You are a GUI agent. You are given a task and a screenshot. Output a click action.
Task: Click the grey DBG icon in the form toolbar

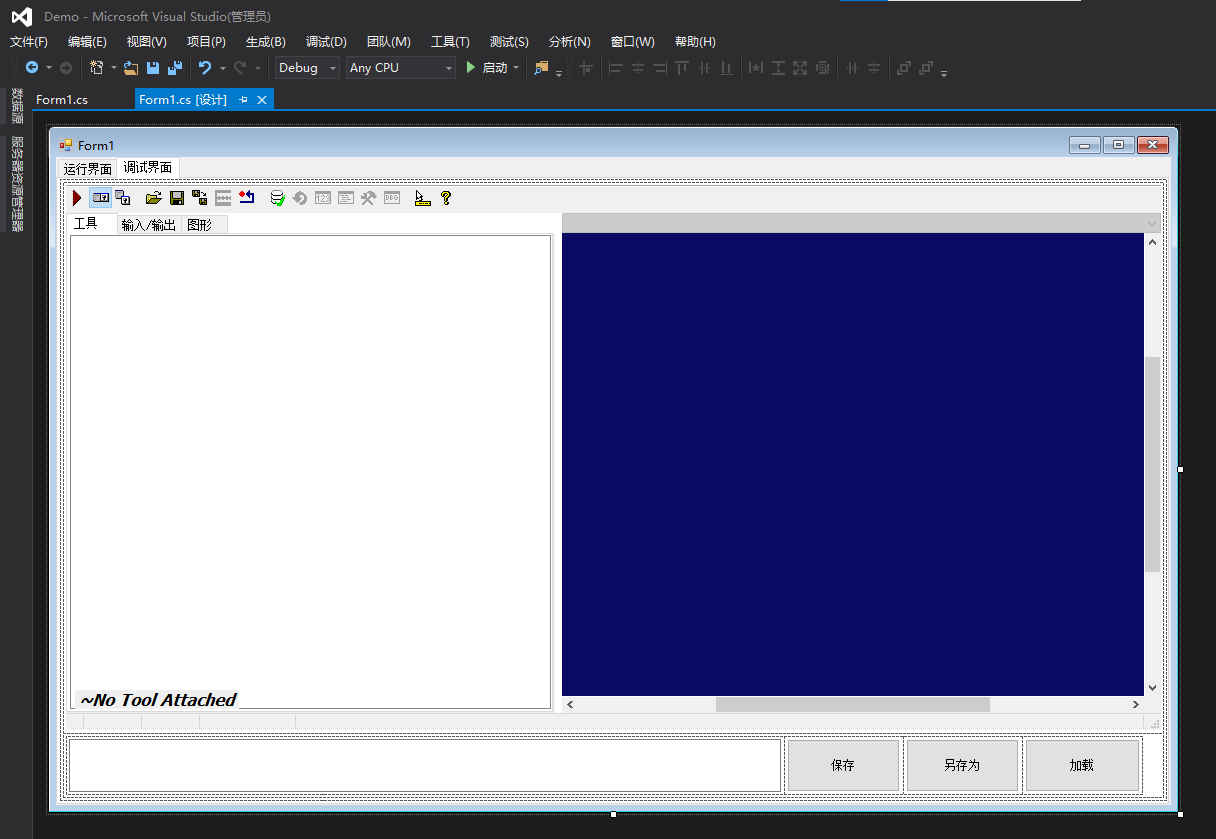(392, 198)
